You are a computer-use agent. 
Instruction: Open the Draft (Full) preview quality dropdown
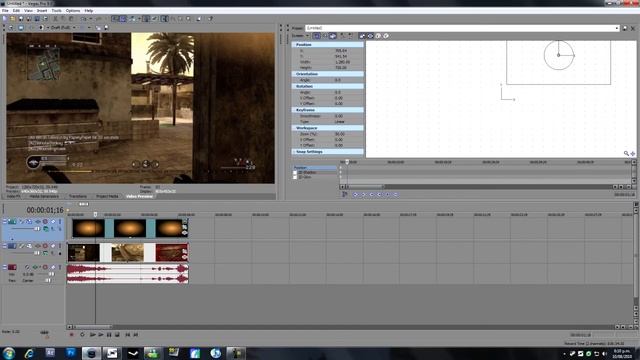tap(74, 28)
